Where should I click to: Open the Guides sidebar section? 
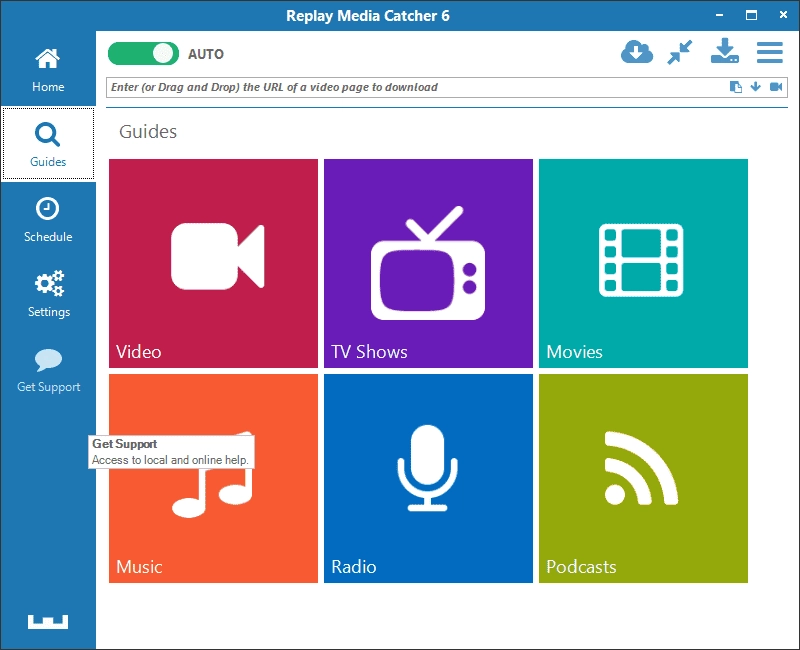pyautogui.click(x=48, y=144)
